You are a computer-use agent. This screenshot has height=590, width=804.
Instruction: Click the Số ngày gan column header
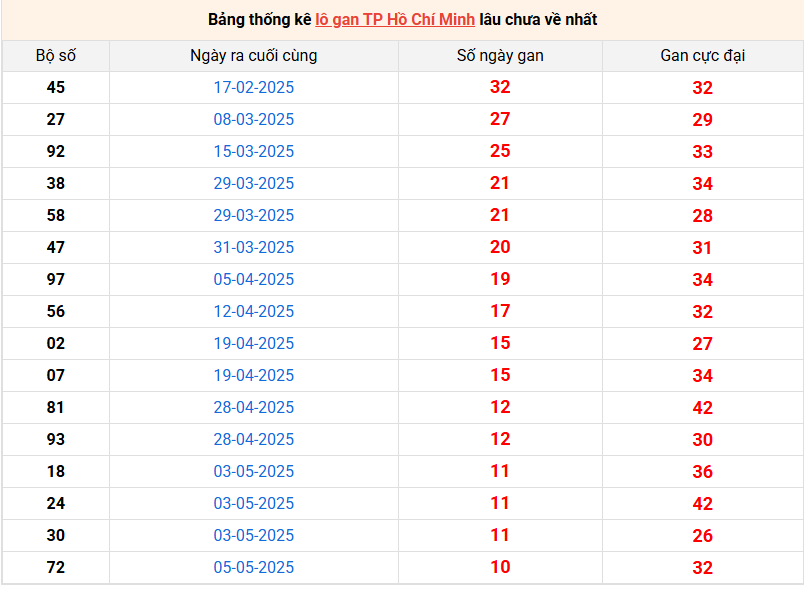pos(500,55)
